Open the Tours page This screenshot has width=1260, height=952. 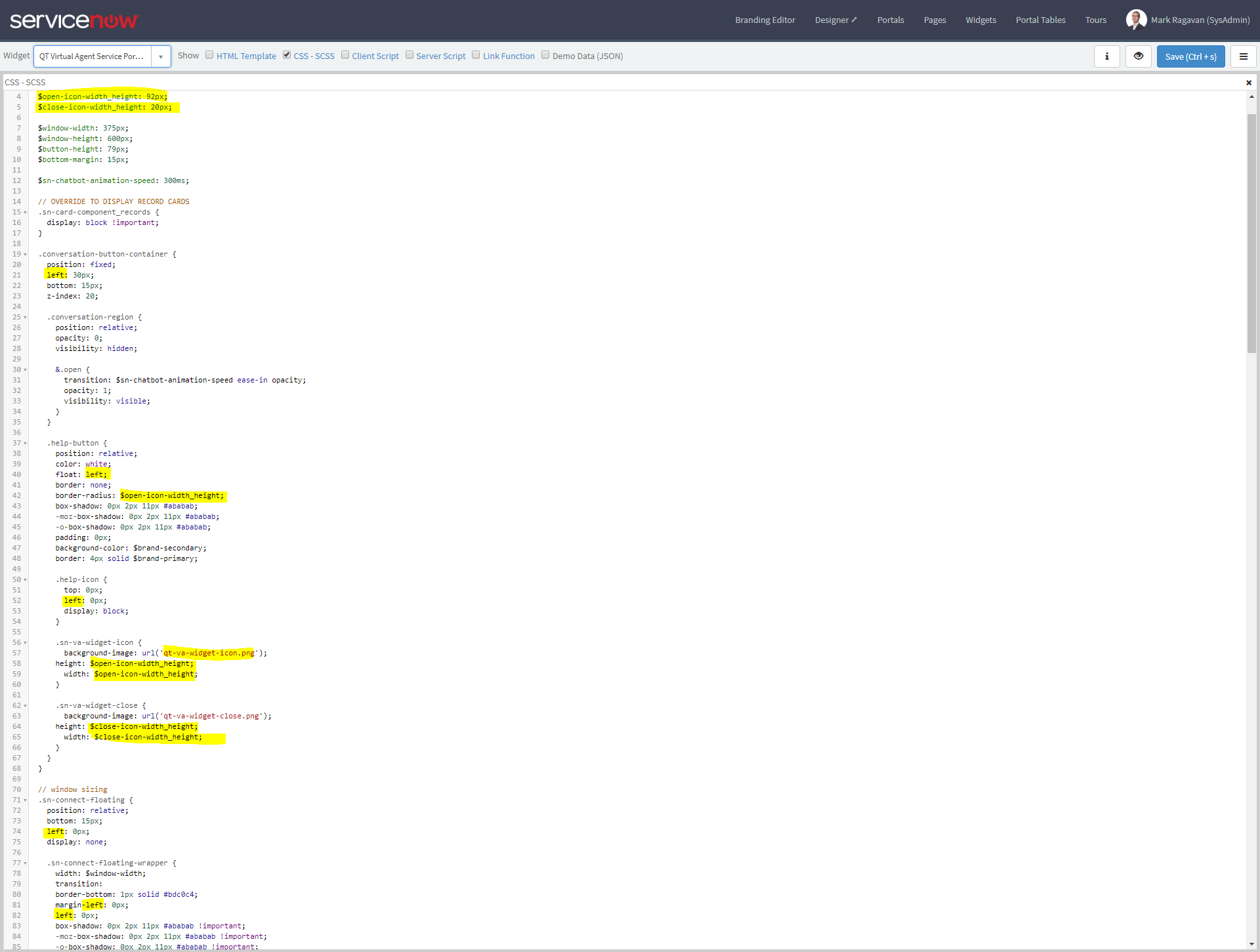1096,20
